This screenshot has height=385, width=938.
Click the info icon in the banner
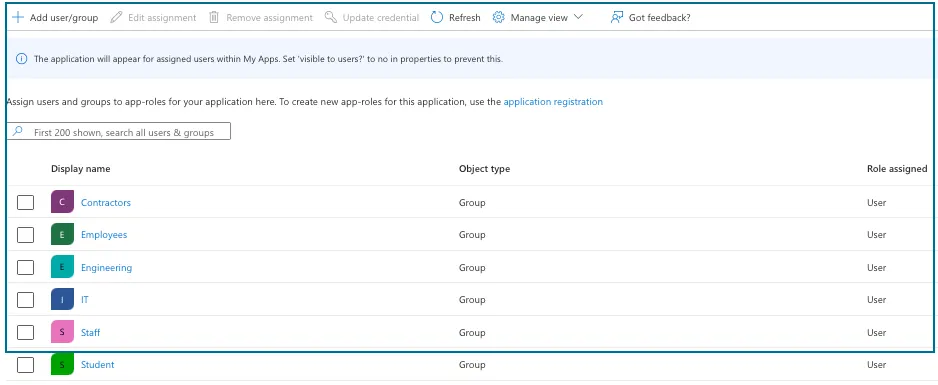pos(22,59)
